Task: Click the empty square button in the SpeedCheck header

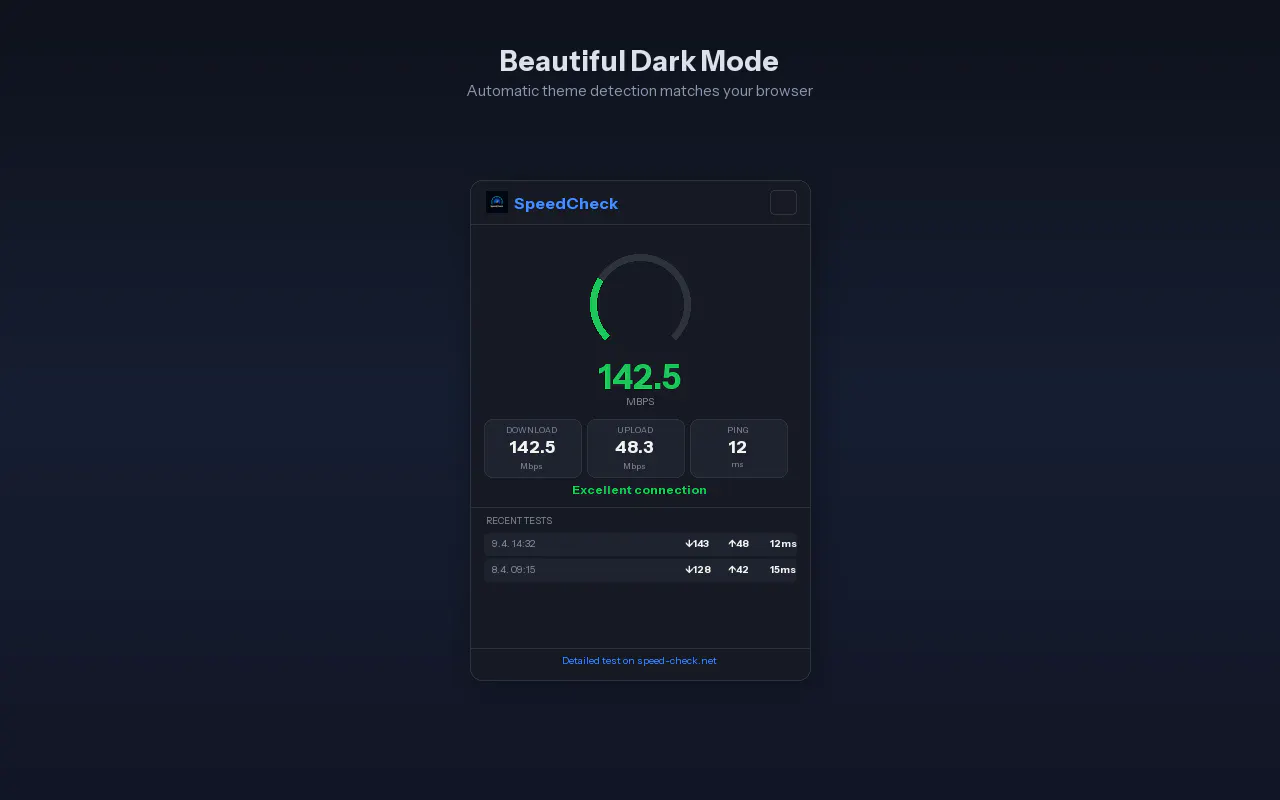Action: click(783, 202)
